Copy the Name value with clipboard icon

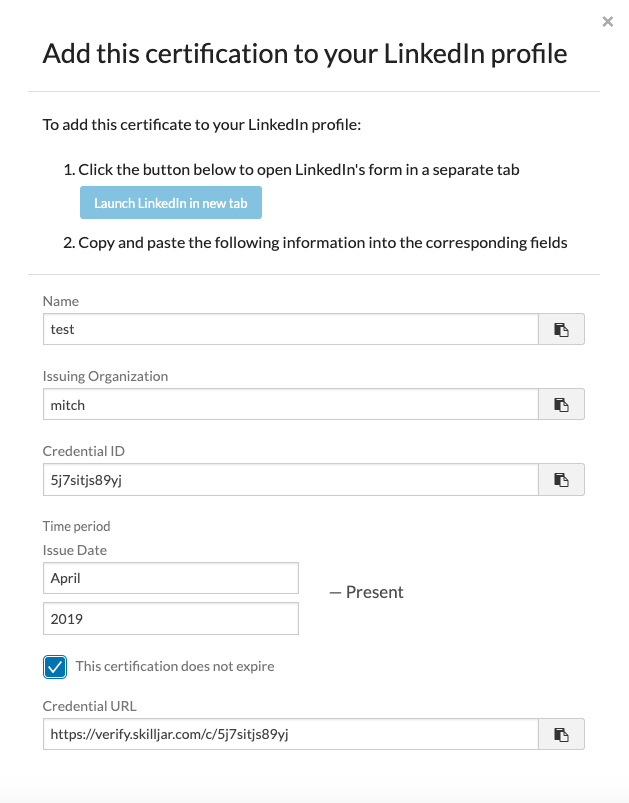click(x=561, y=329)
